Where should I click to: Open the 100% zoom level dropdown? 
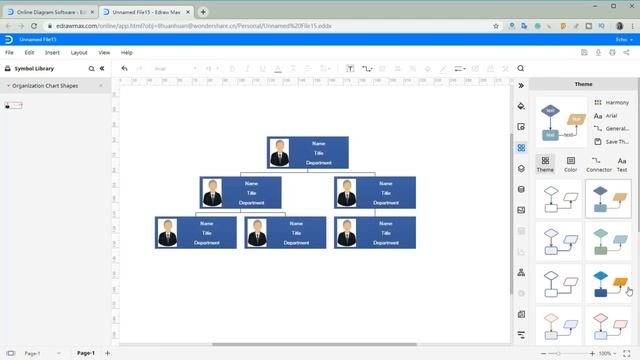coord(607,353)
